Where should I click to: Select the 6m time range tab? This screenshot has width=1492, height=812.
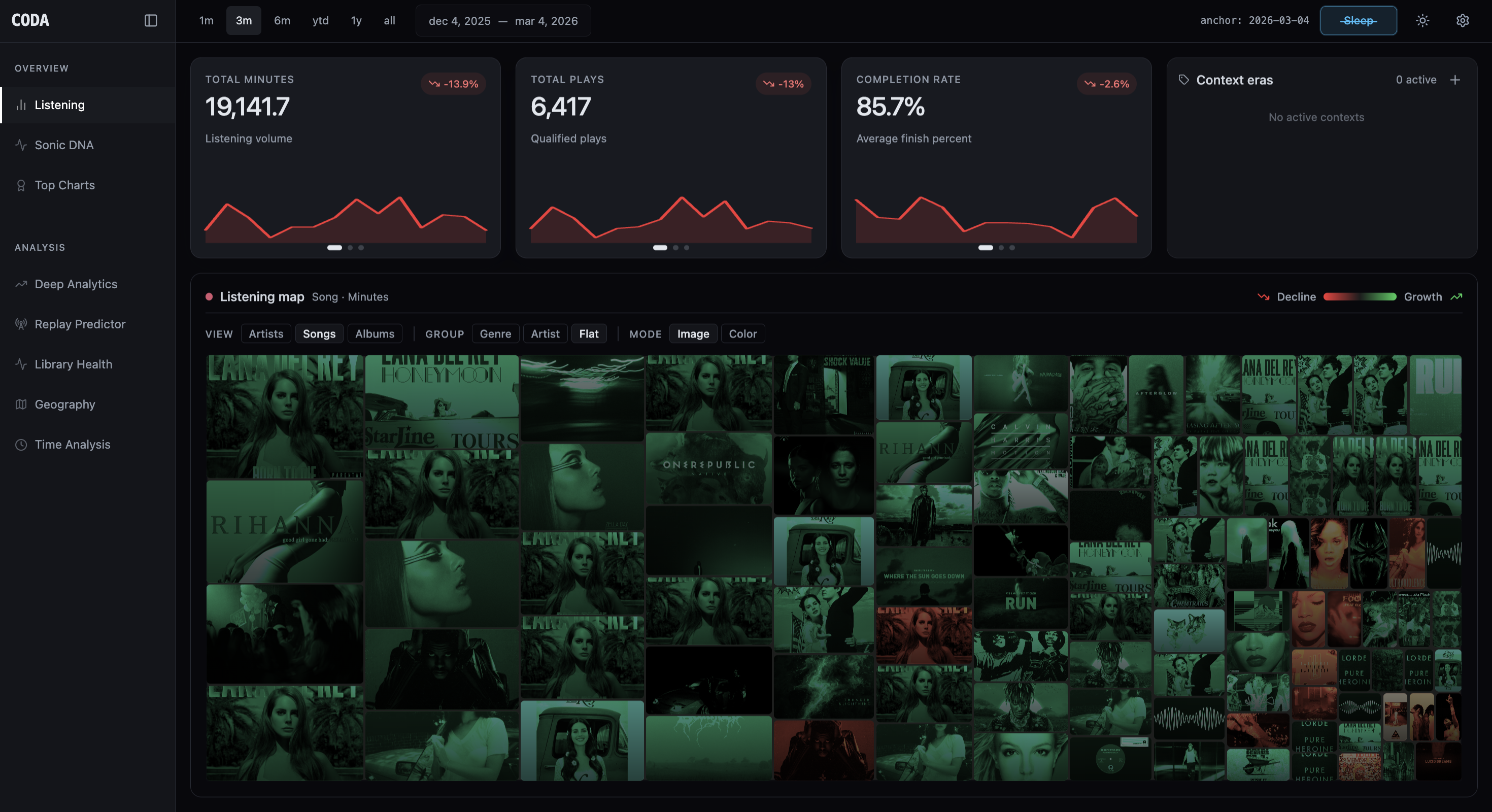click(x=282, y=20)
